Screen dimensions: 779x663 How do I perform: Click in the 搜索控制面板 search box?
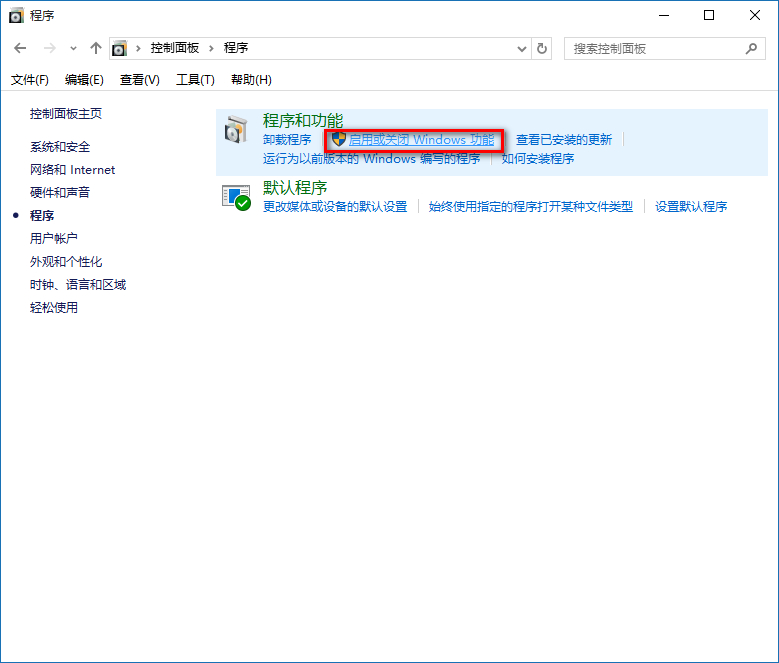(x=655, y=48)
